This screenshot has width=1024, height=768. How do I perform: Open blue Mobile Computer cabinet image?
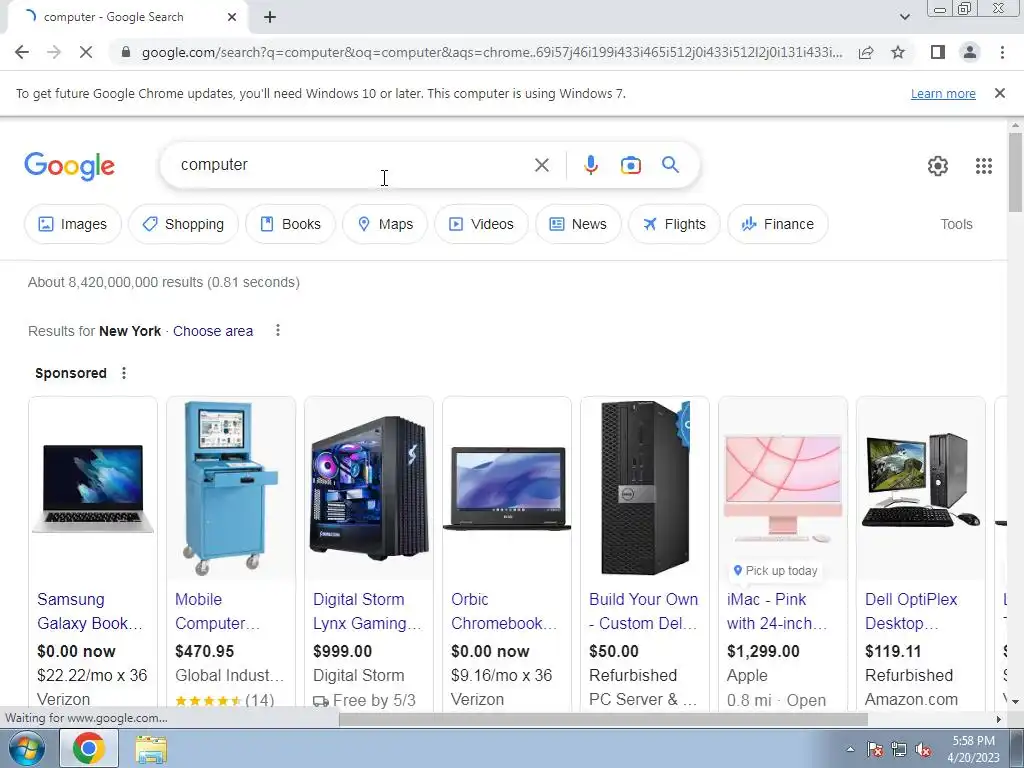point(231,488)
